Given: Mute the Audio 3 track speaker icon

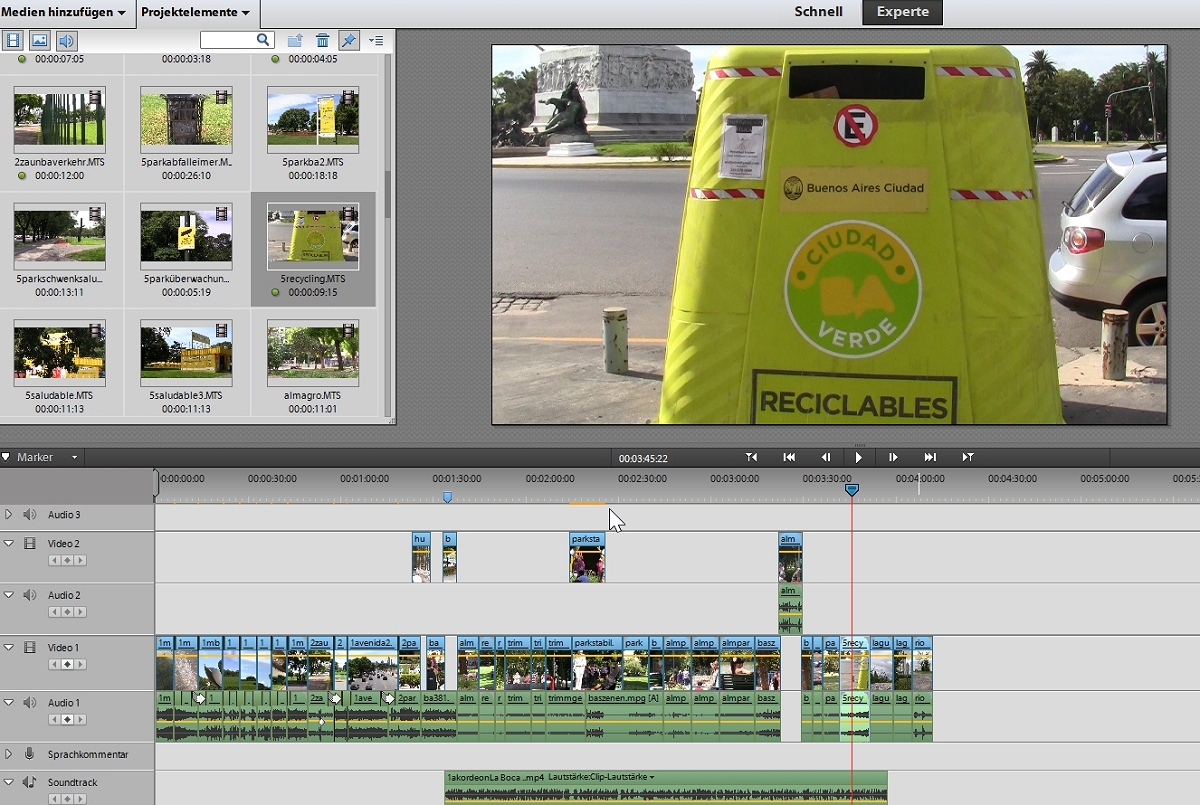Looking at the screenshot, I should 30,514.
